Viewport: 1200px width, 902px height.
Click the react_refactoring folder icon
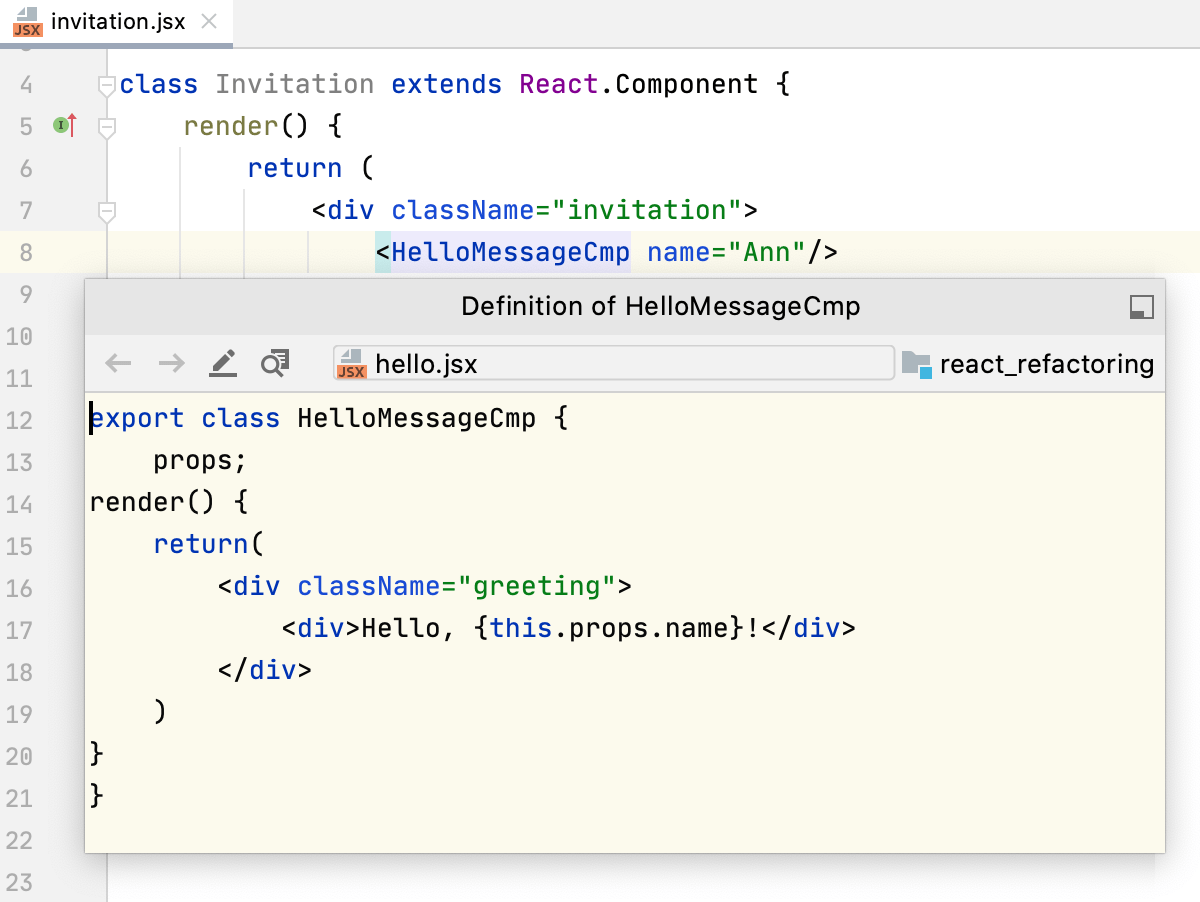tap(916, 364)
